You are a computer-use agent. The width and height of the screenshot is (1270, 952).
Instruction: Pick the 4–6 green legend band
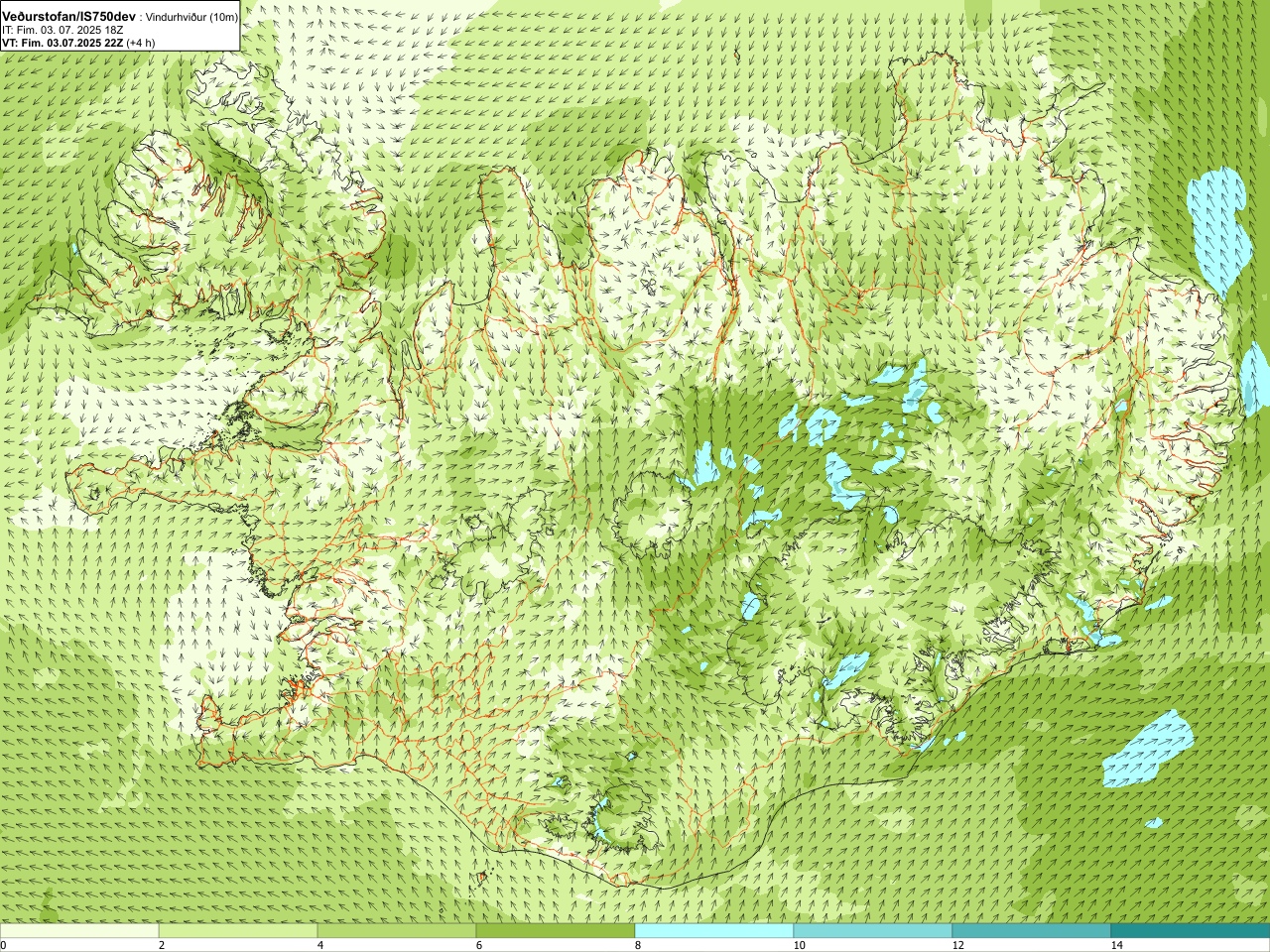point(397,931)
